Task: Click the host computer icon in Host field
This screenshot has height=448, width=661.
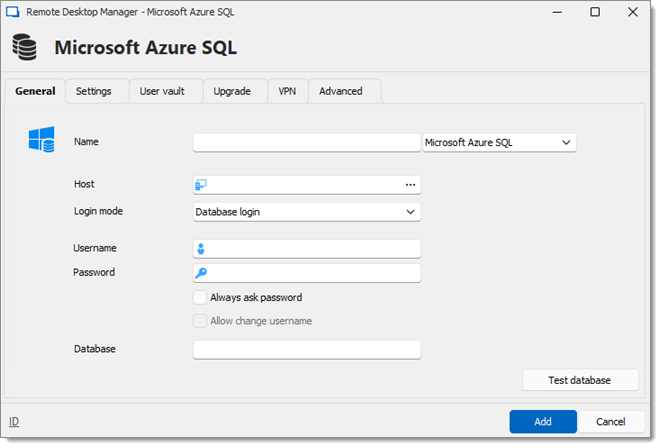Action: coord(201,185)
